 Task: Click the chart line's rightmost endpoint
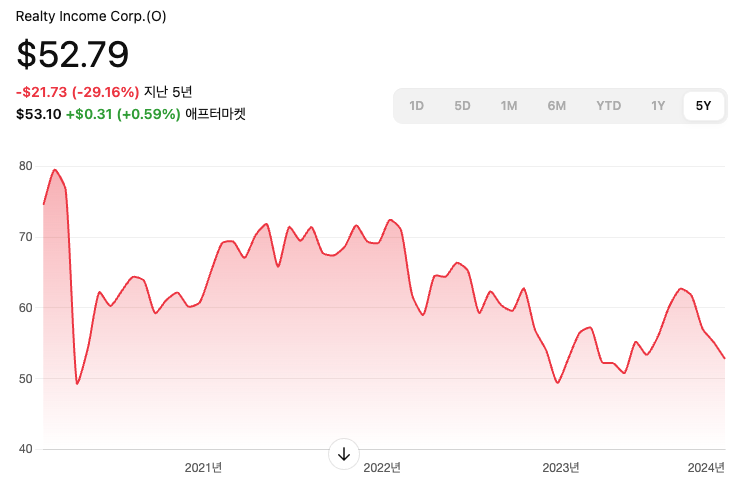pos(725,358)
